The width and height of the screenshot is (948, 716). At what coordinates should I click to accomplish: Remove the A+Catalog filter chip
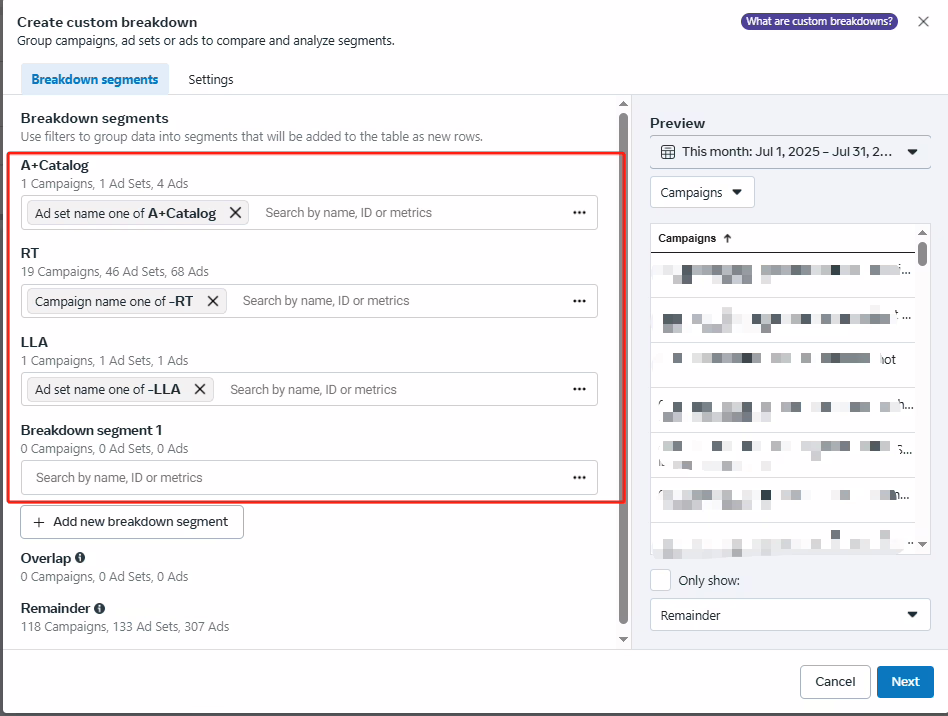[235, 213]
